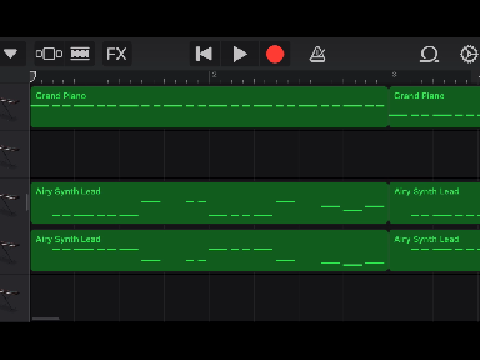
Task: Tap bar 3 marker on the ruler
Action: click(x=394, y=74)
